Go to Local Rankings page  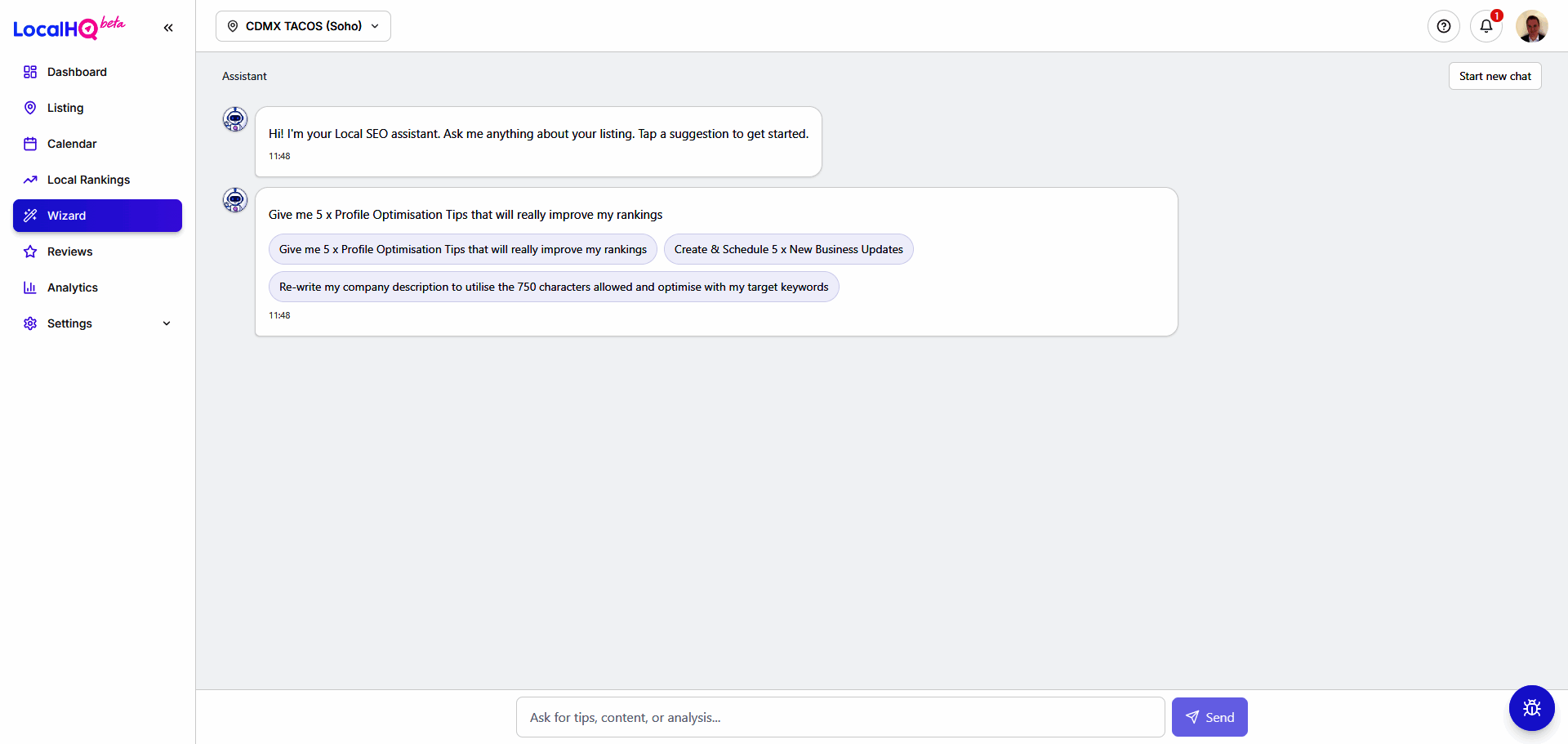pyautogui.click(x=88, y=180)
